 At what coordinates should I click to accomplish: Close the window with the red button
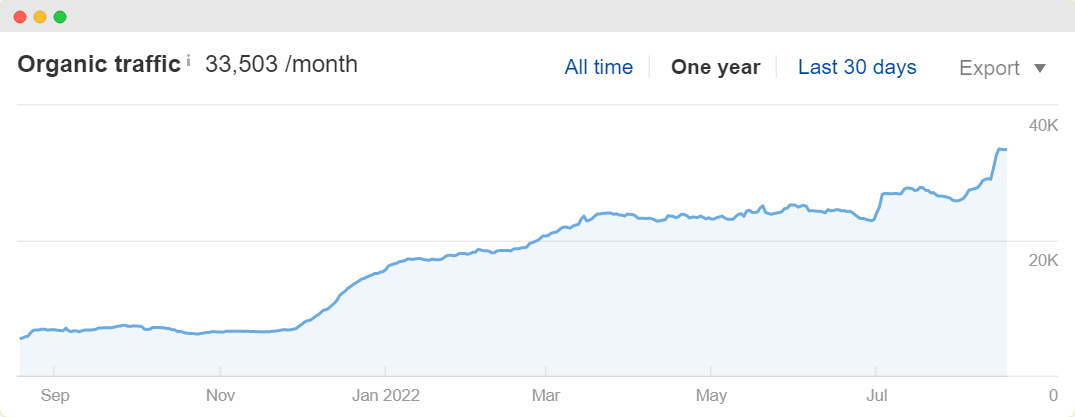coord(21,17)
